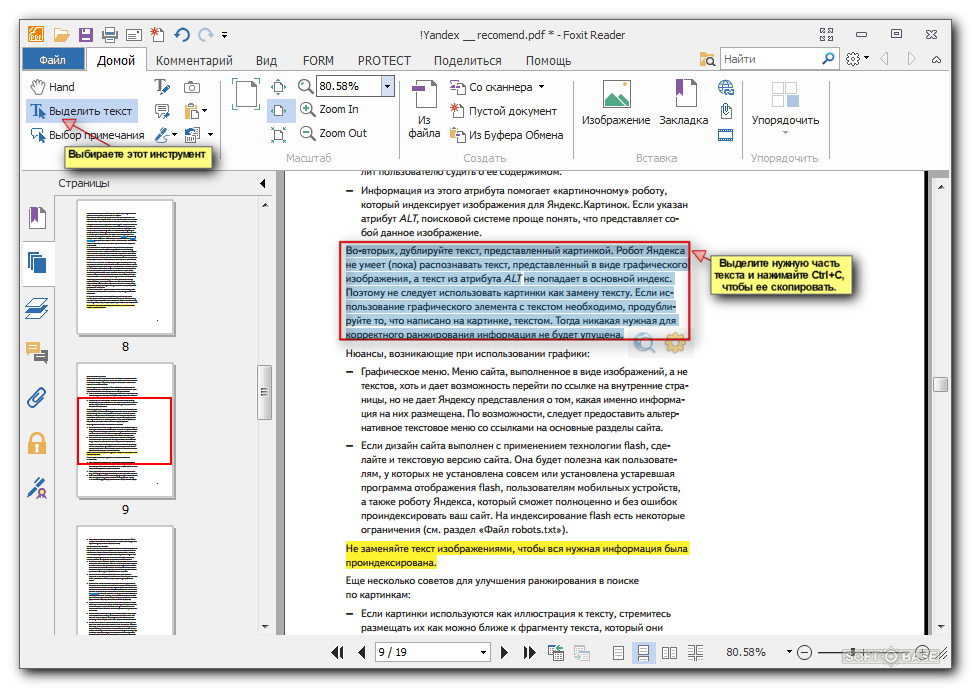Switch to the Комментарий tab

pyautogui.click(x=194, y=61)
